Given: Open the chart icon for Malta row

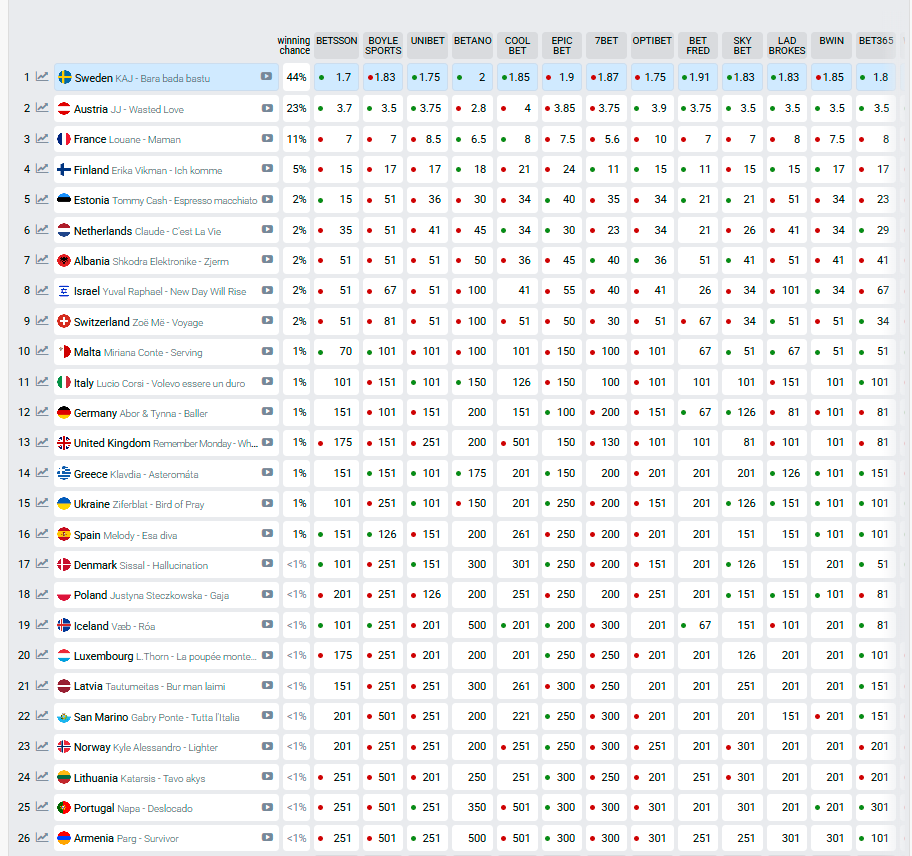Looking at the screenshot, I should coord(42,351).
